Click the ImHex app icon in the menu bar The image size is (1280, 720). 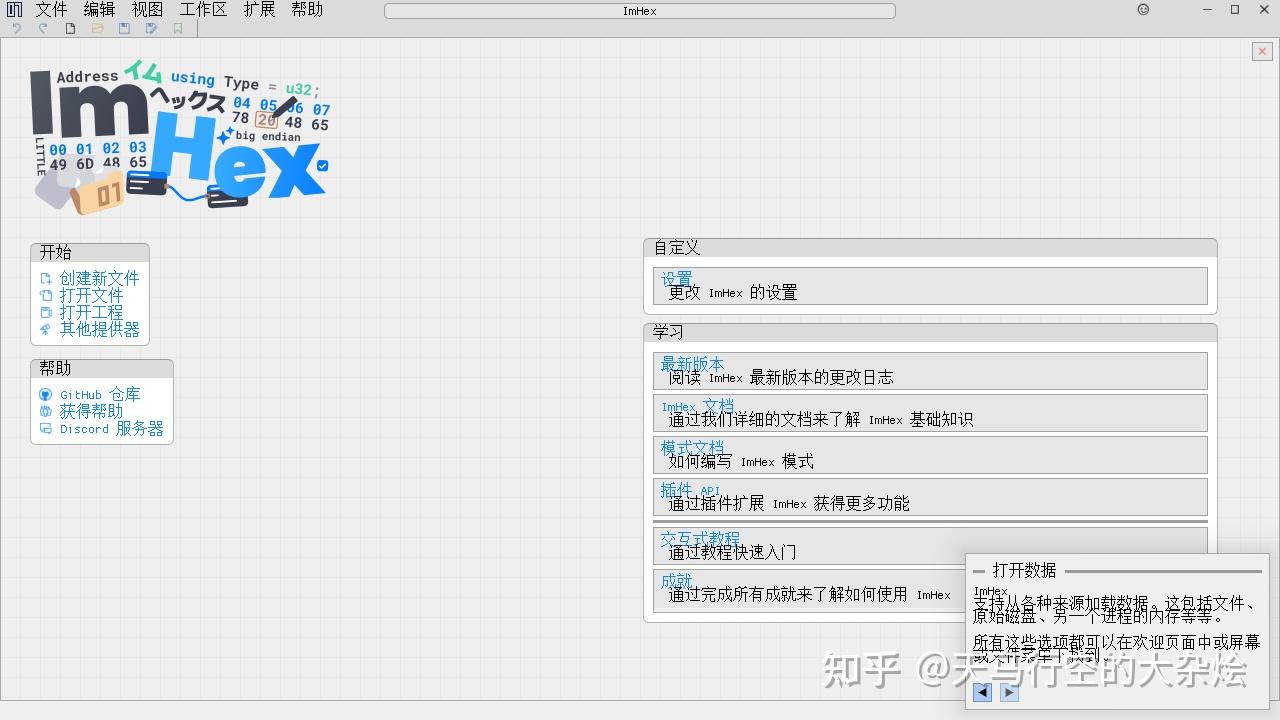(x=13, y=9)
